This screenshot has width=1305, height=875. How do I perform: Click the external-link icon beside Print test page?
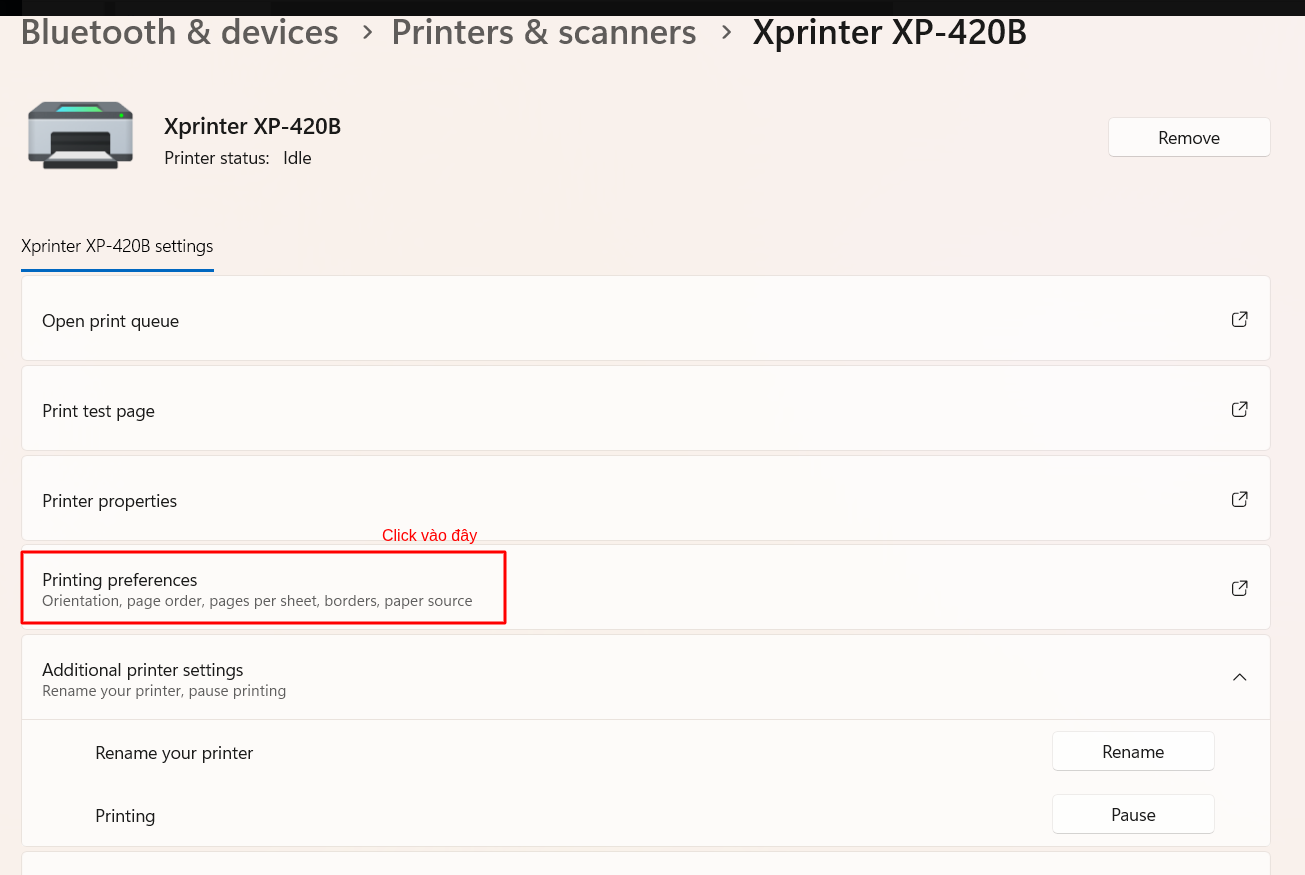point(1239,410)
